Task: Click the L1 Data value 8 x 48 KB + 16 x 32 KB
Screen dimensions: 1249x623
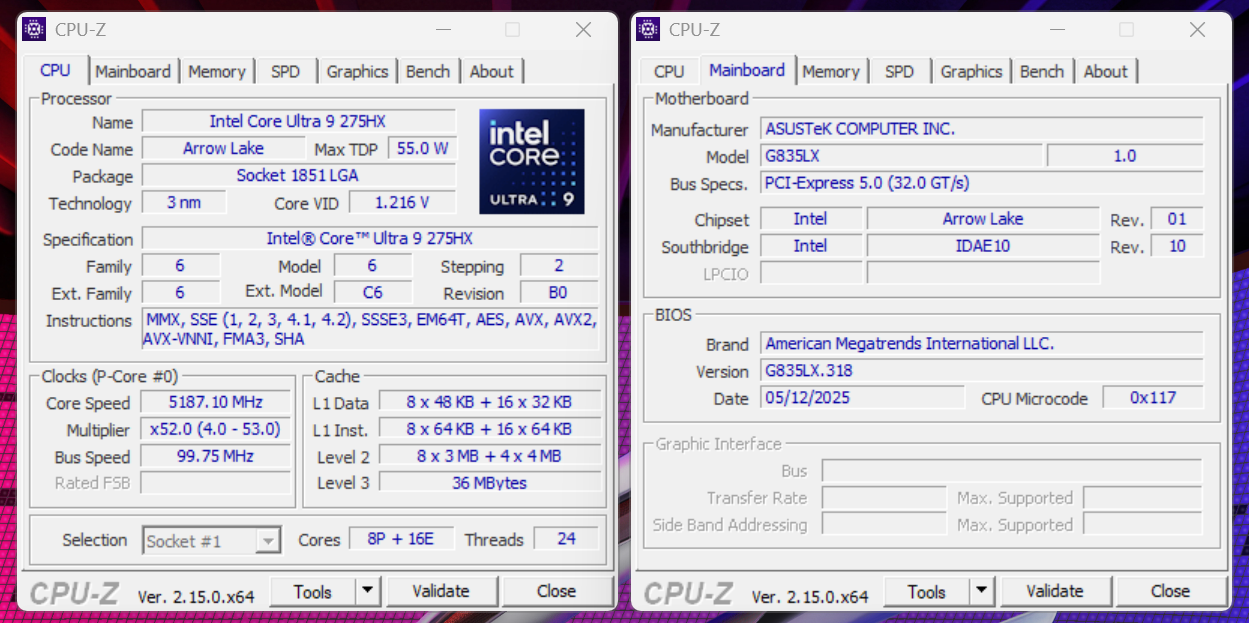Action: (489, 402)
